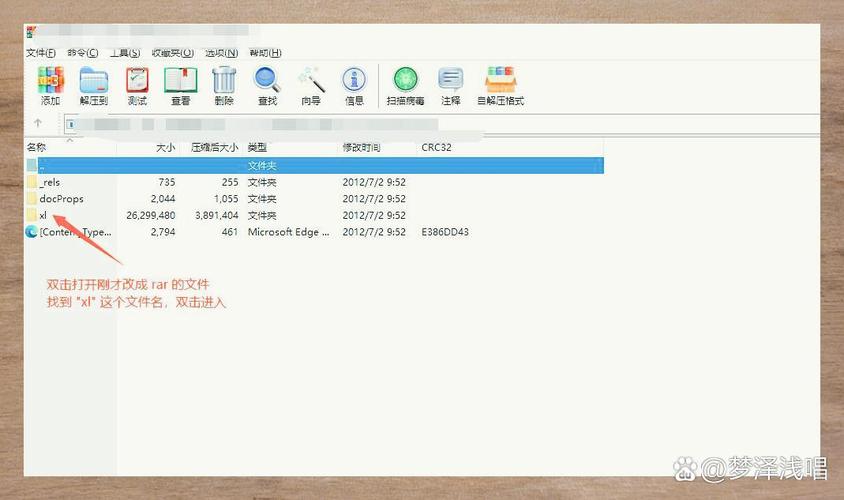The width and height of the screenshot is (844, 500).
Task: Click the WinRAR title bar app icon
Action: 31,32
